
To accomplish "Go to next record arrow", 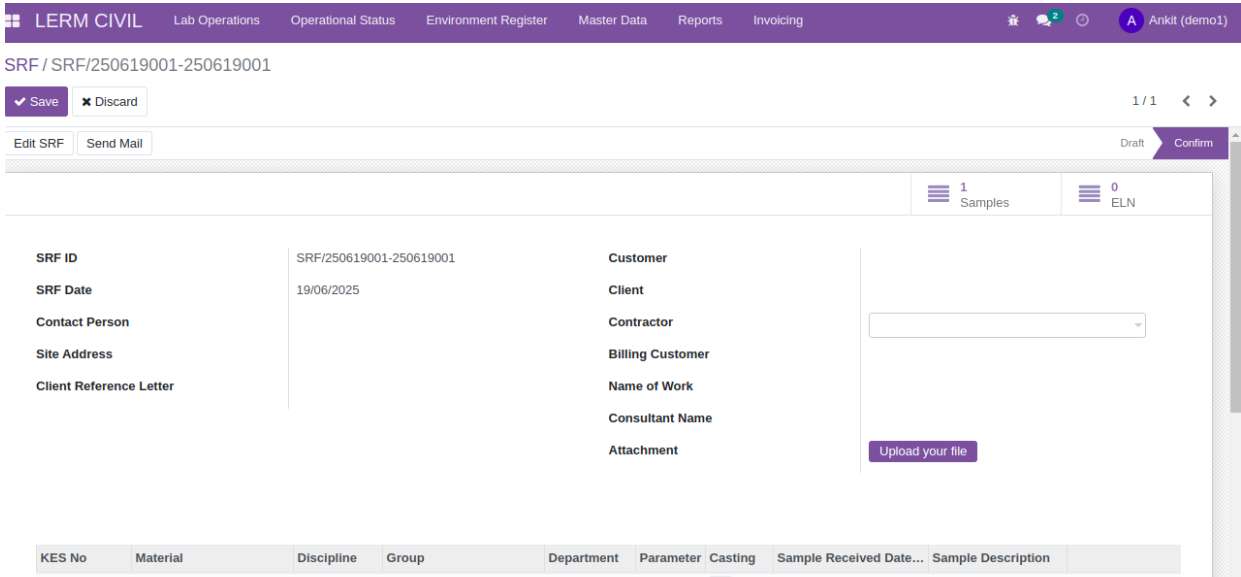I will click(1213, 101).
